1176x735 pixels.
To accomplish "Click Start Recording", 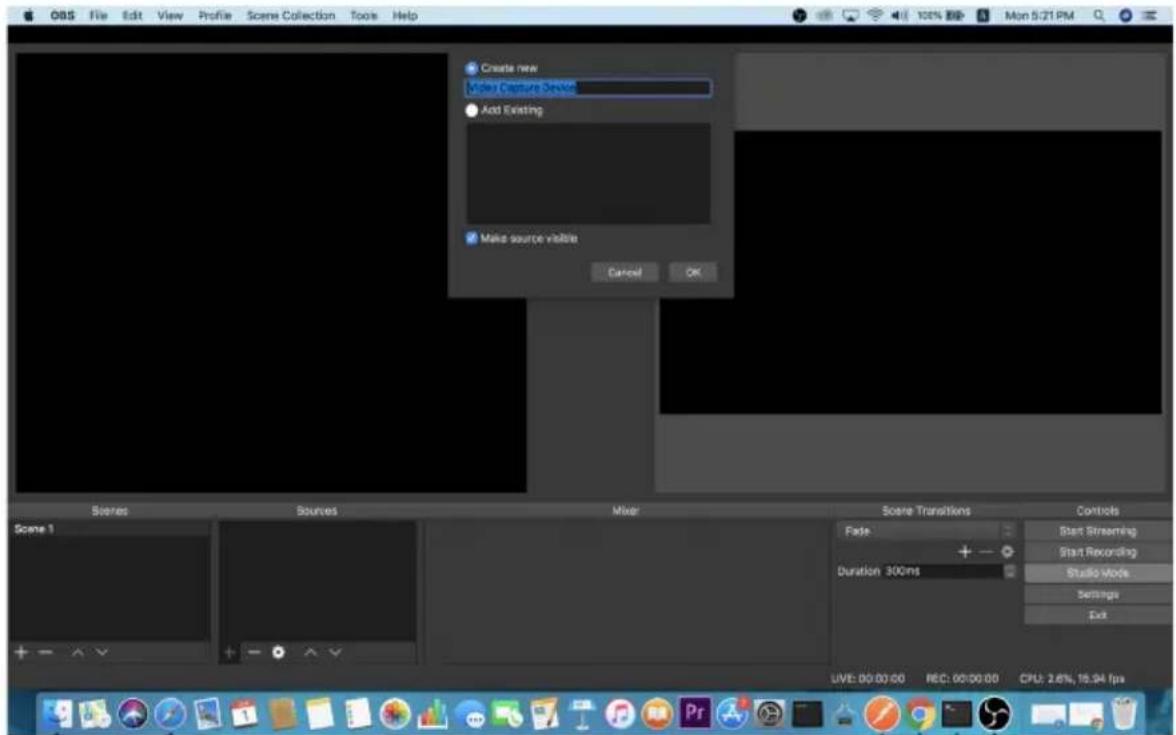I will pos(1097,552).
